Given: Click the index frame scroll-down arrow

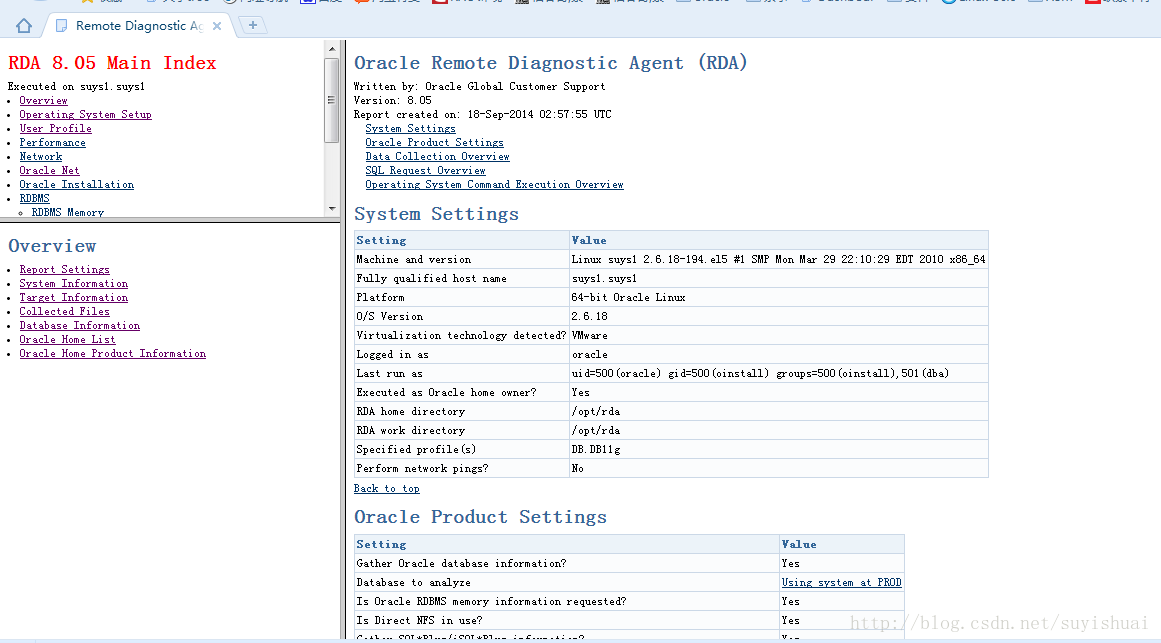Looking at the screenshot, I should (332, 209).
